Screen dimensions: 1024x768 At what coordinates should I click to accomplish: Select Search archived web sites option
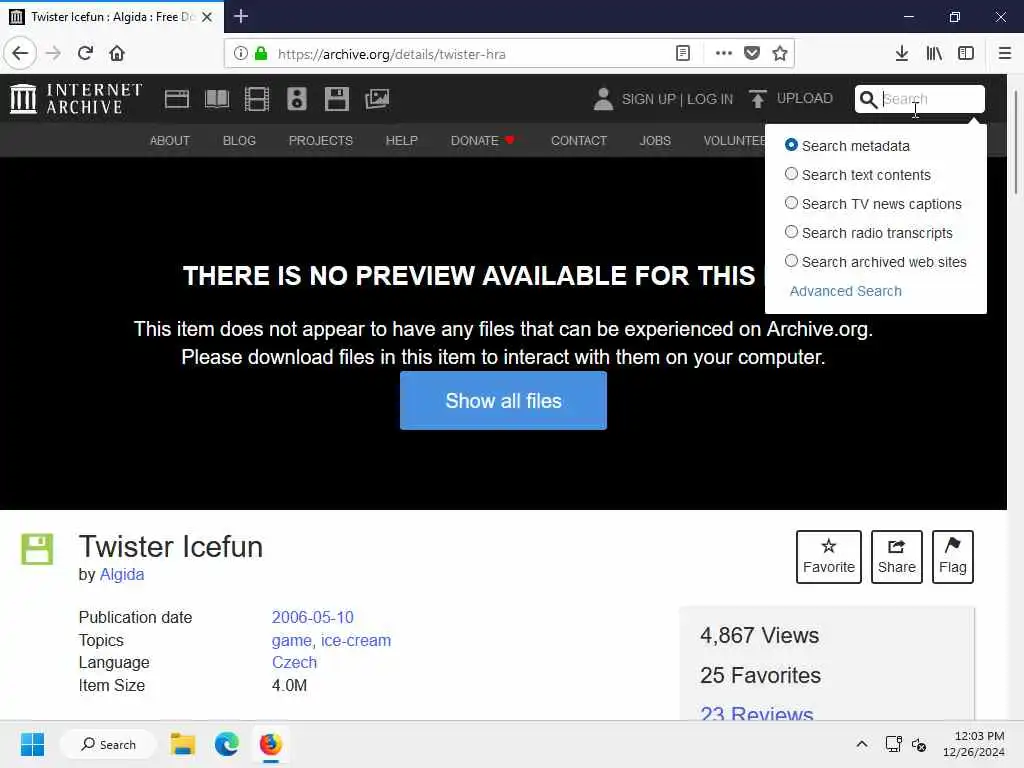pyautogui.click(x=791, y=261)
